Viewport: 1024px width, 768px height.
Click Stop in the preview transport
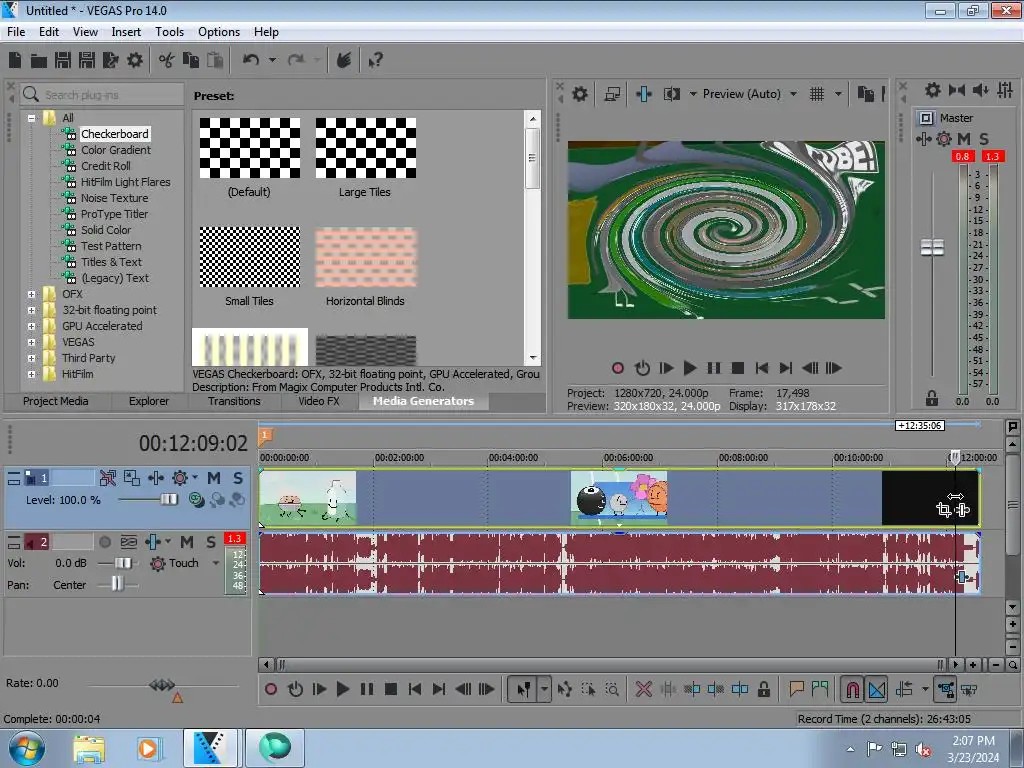pos(738,368)
